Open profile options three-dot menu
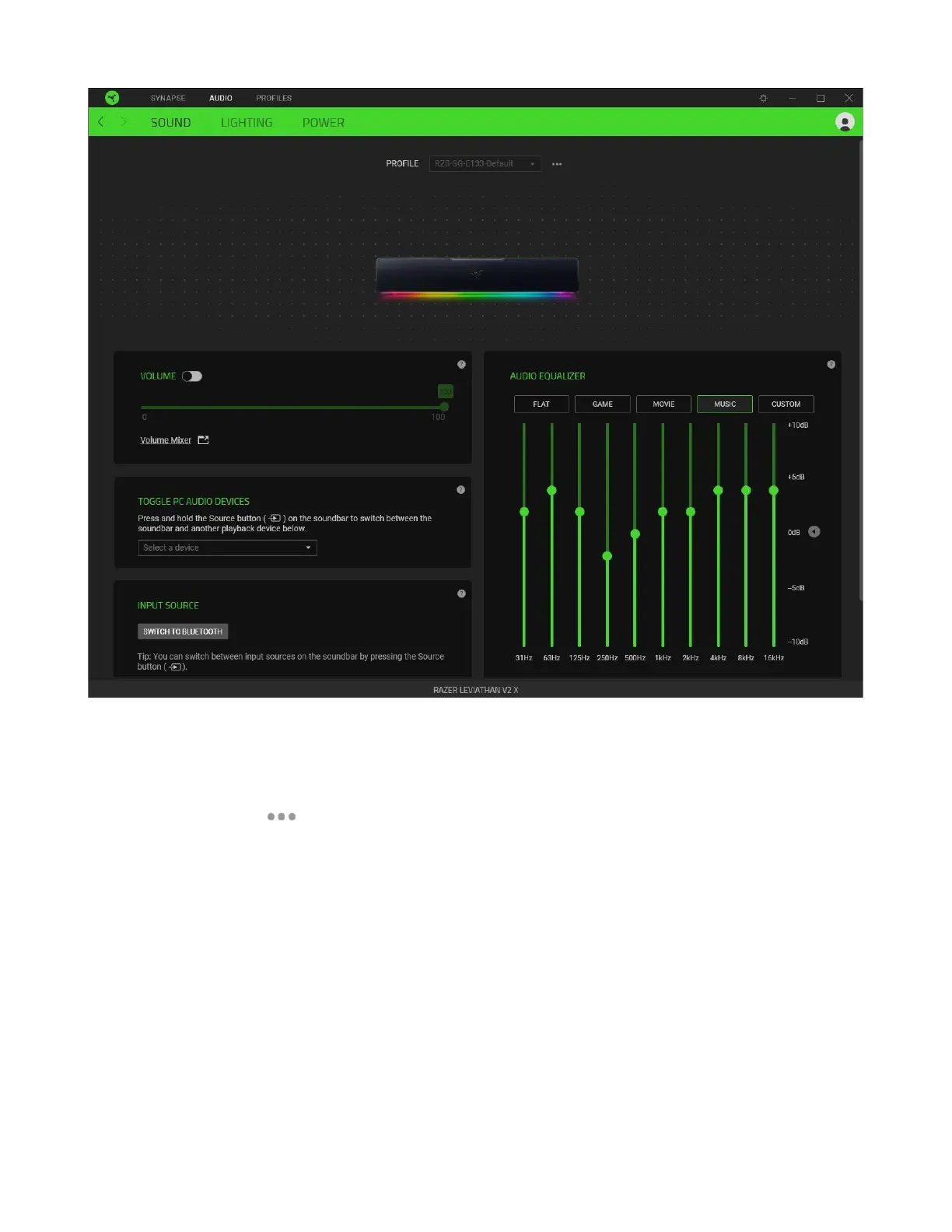This screenshot has width=952, height=1232. pos(557,164)
